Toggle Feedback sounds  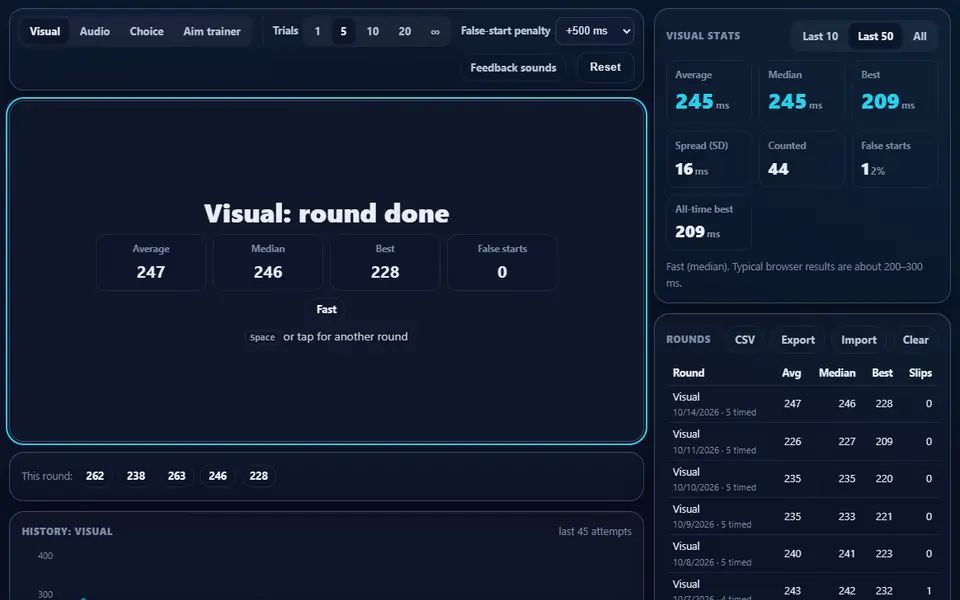[x=513, y=67]
